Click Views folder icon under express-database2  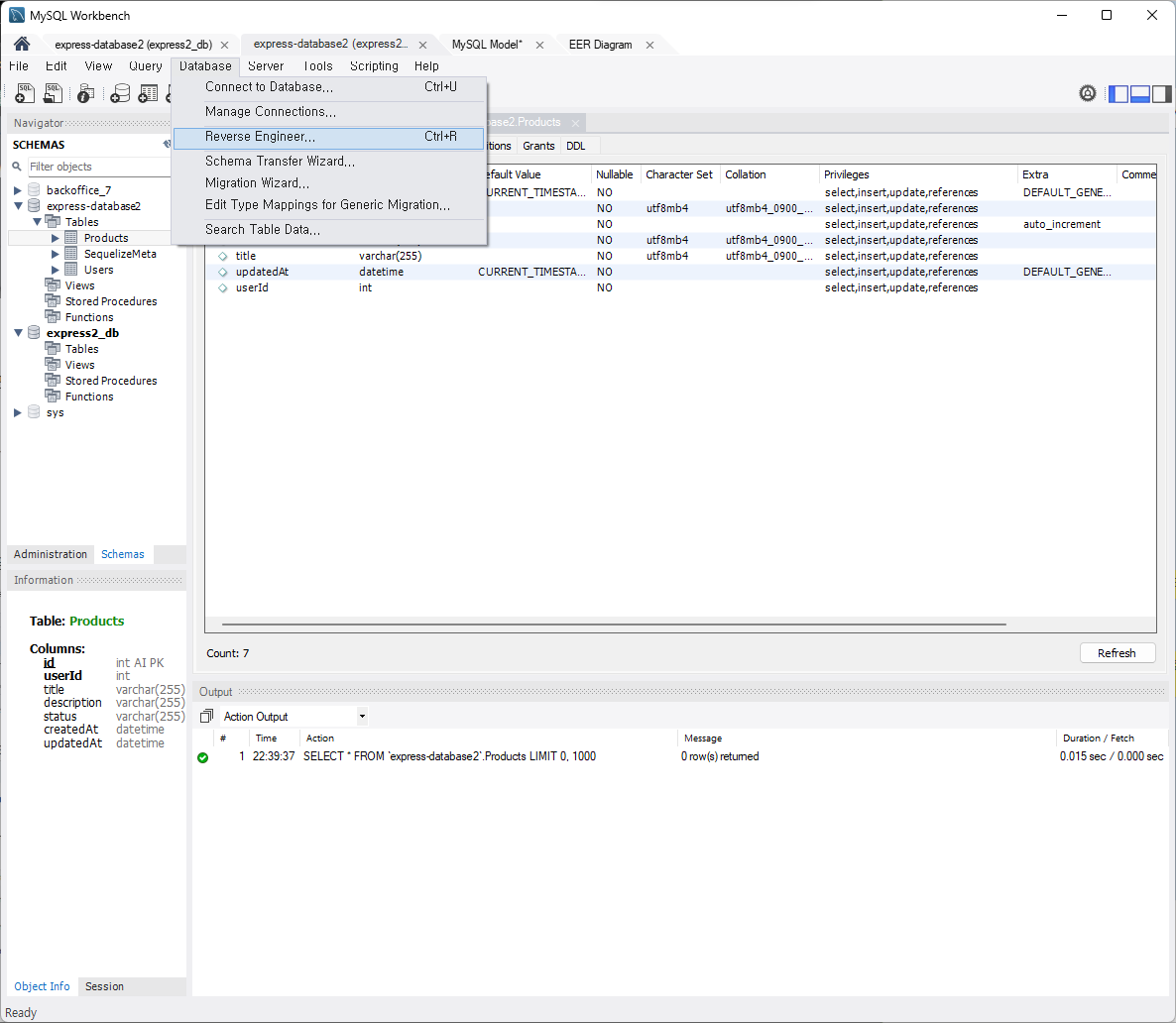tap(53, 285)
